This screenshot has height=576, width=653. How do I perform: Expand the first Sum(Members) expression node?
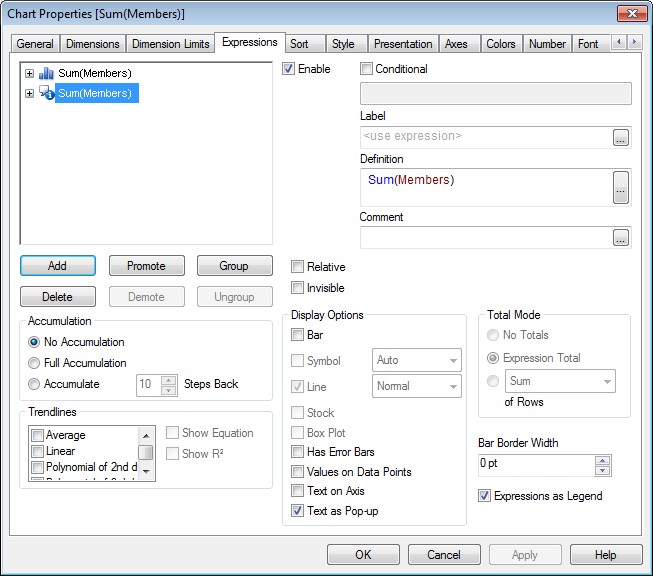click(29, 74)
